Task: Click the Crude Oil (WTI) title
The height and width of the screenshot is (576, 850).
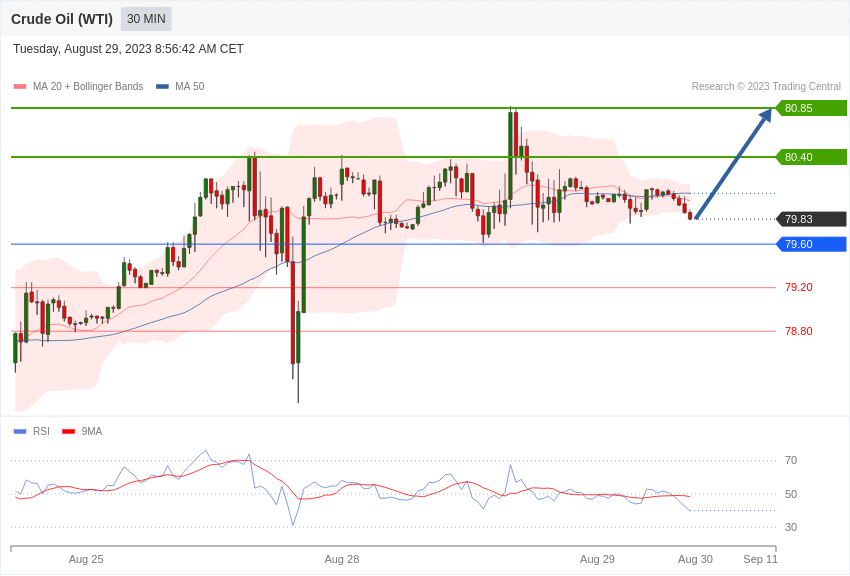Action: tap(62, 19)
